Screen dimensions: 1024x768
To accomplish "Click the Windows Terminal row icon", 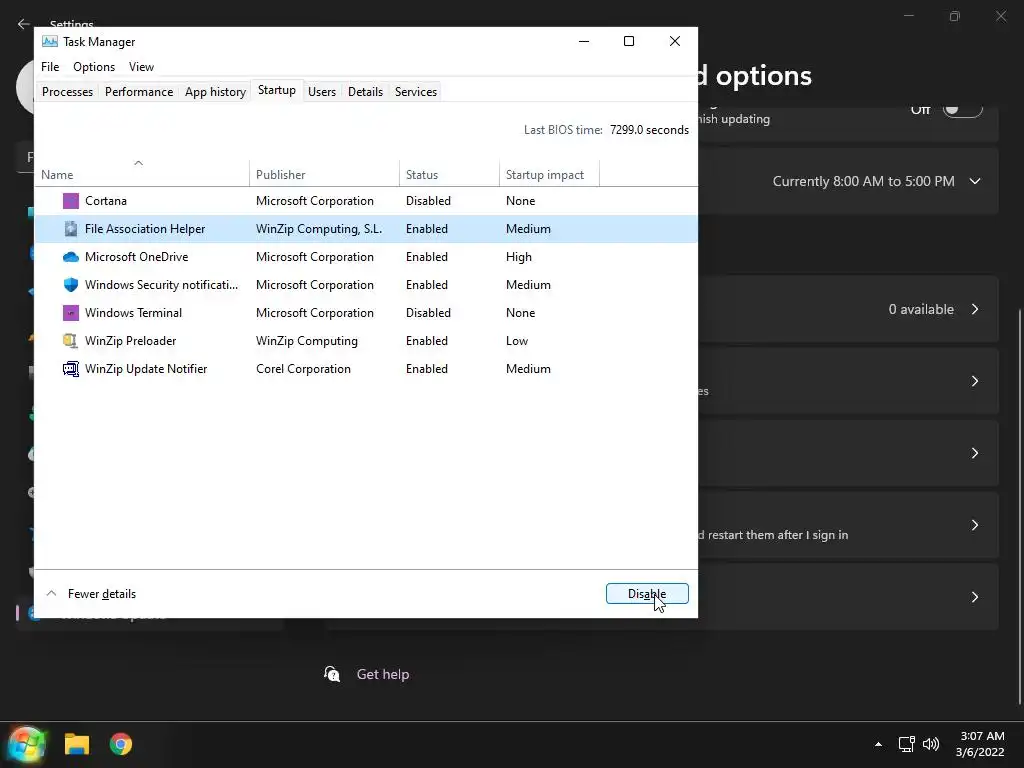I will pos(71,313).
